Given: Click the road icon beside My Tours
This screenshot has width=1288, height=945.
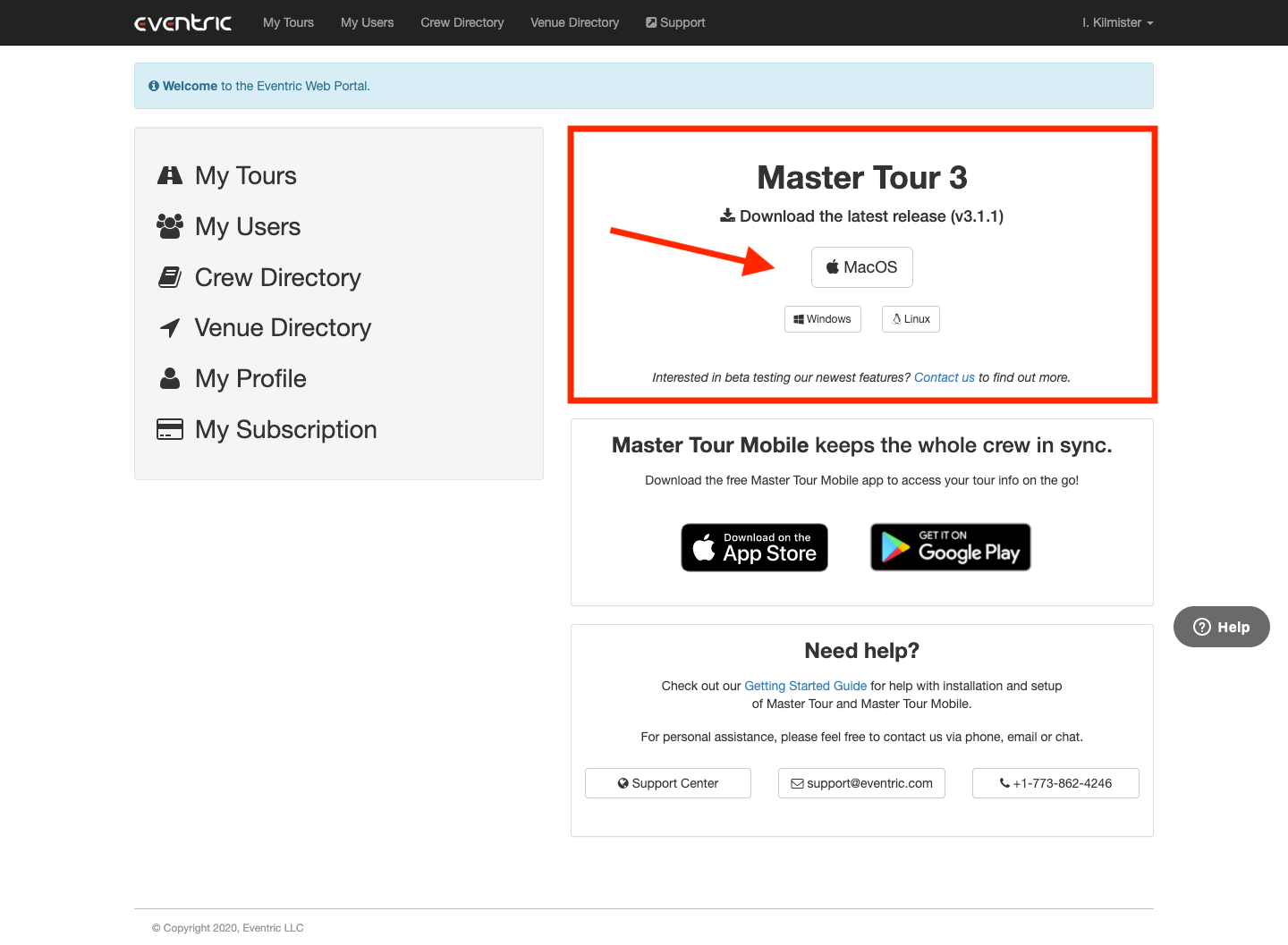Looking at the screenshot, I should click(x=170, y=175).
